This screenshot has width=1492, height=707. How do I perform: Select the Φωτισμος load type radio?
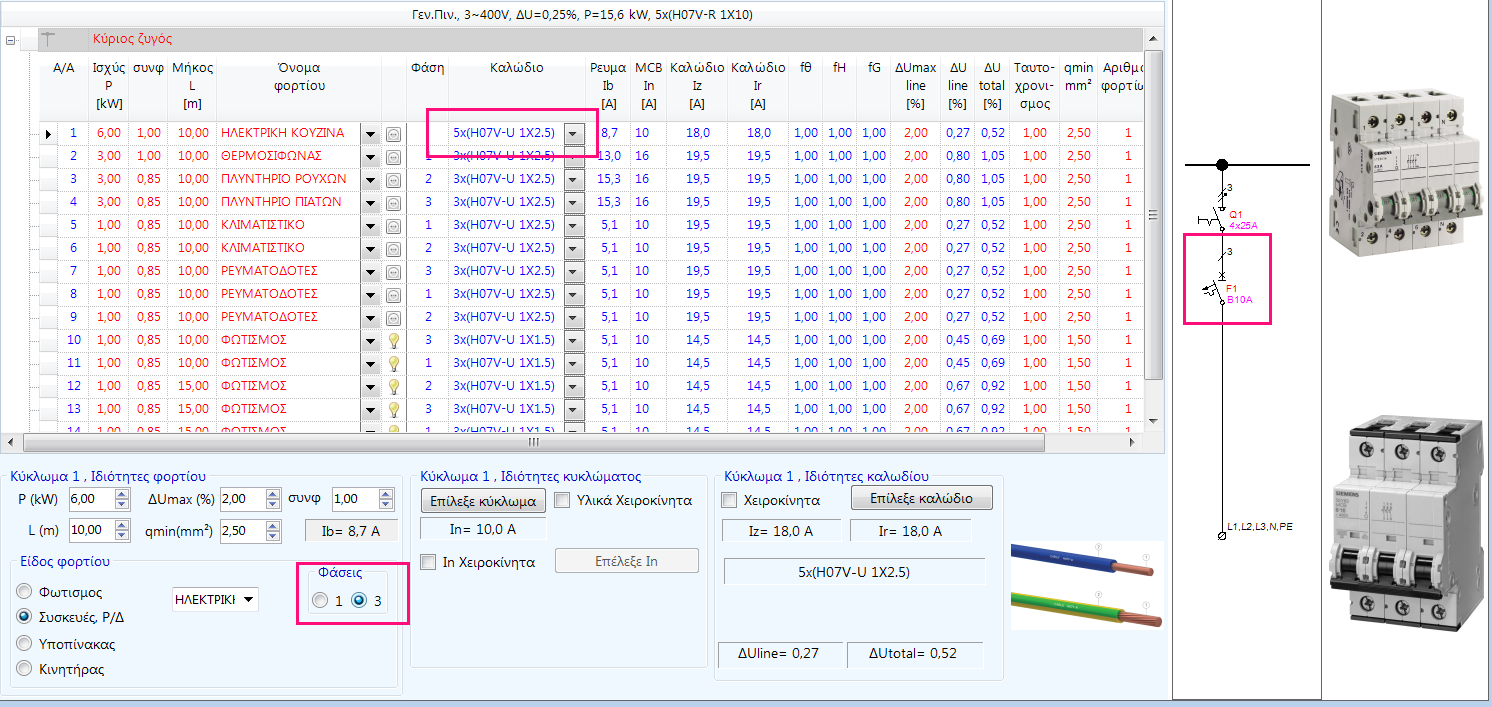pos(25,592)
